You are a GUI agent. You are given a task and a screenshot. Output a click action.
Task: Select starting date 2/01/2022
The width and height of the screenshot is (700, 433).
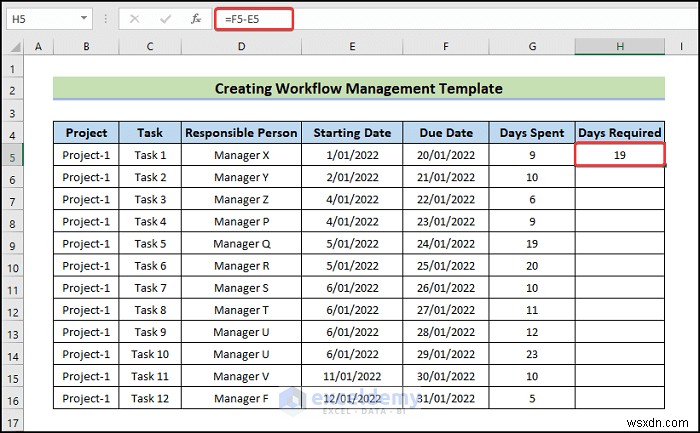[x=352, y=177]
